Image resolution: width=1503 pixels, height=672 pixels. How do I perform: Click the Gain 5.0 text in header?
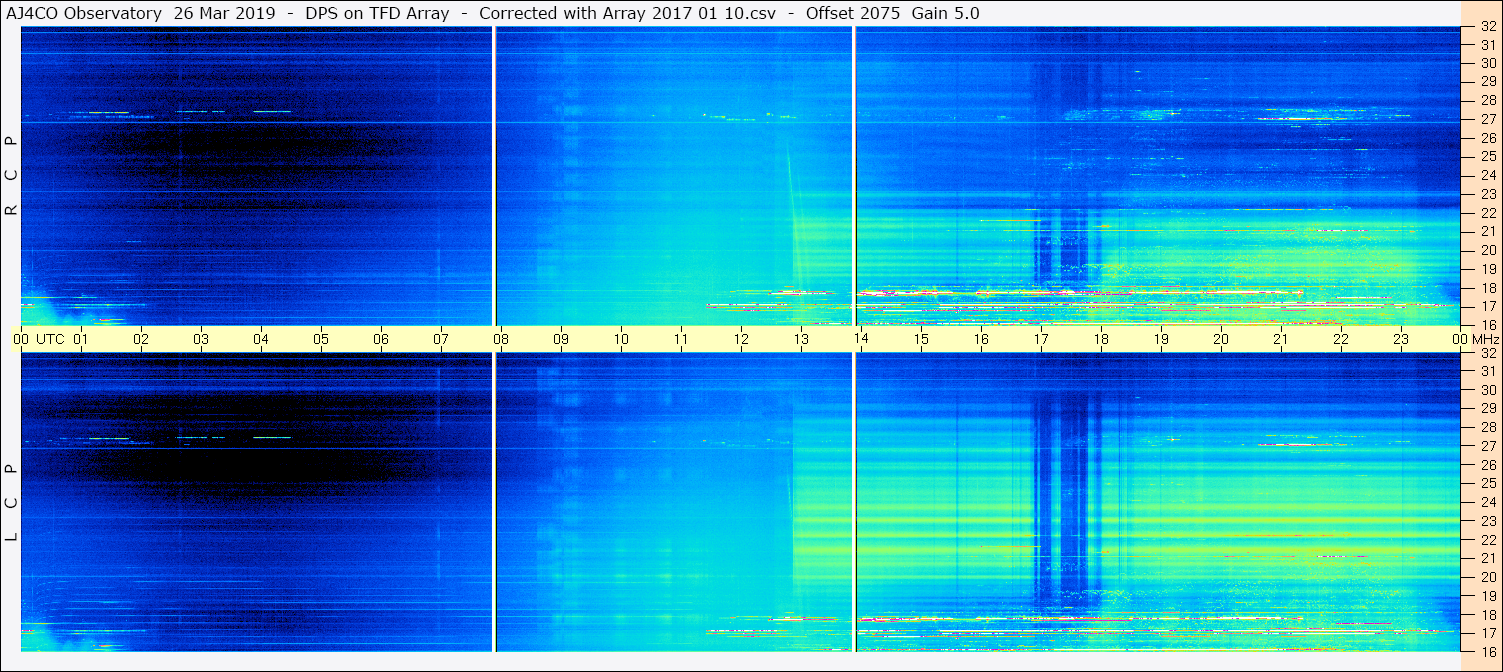click(x=946, y=13)
